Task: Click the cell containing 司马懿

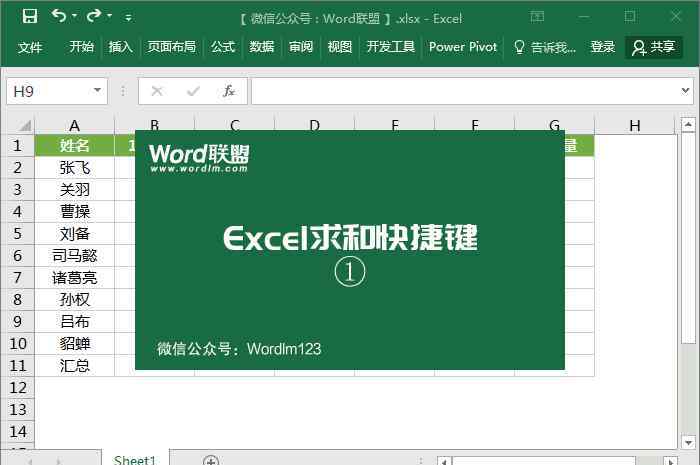Action: pyautogui.click(x=75, y=256)
